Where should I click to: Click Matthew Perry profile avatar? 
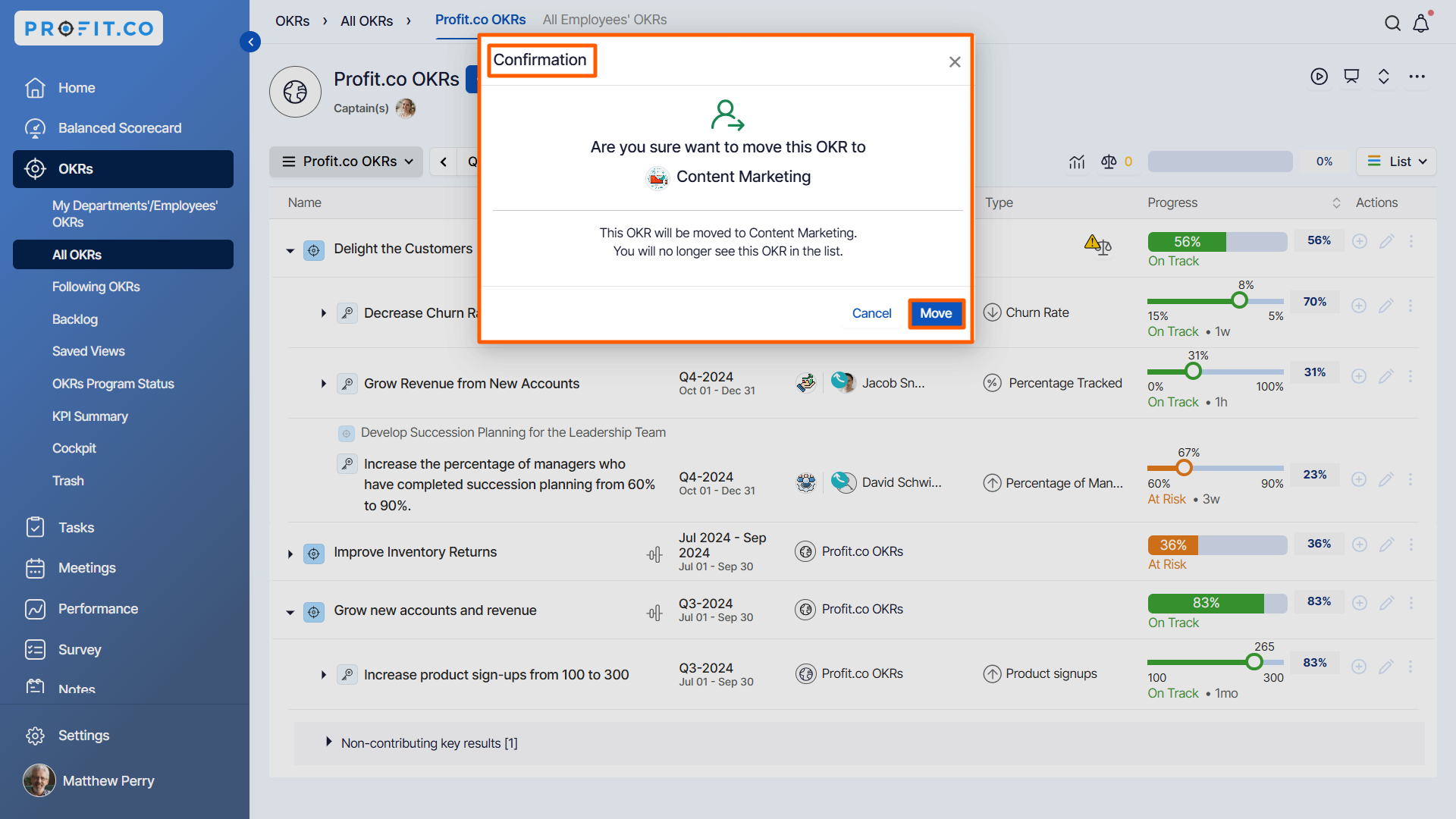click(39, 780)
